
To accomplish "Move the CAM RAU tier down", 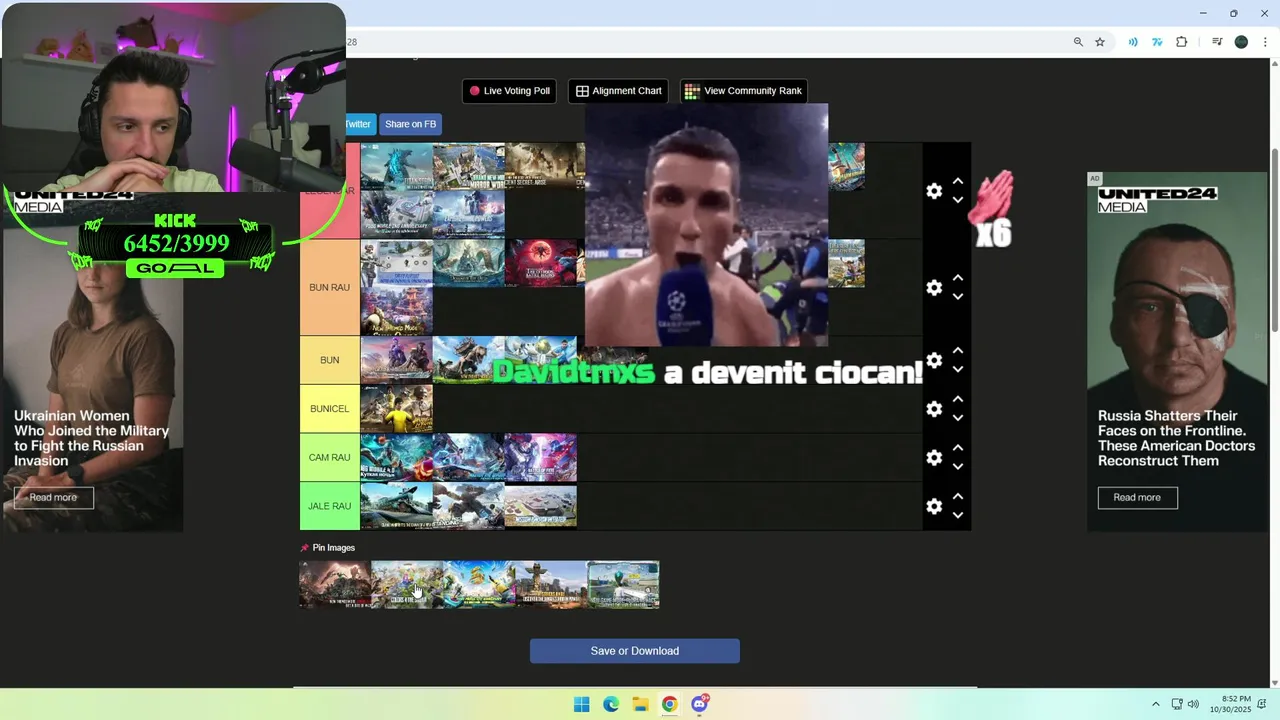I will 958,467.
